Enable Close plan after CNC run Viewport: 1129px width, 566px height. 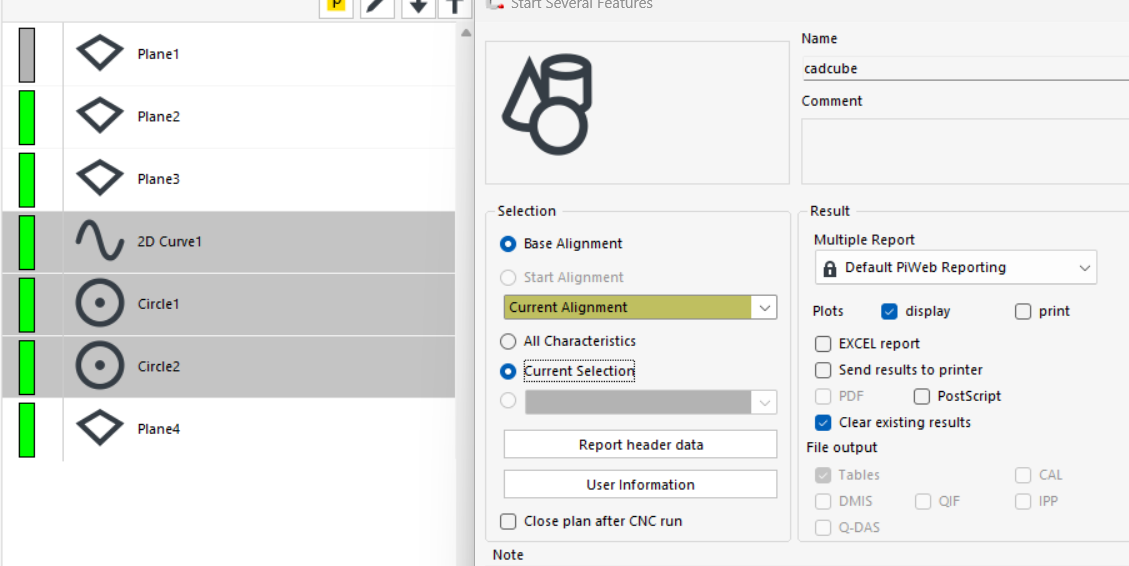pyautogui.click(x=508, y=521)
